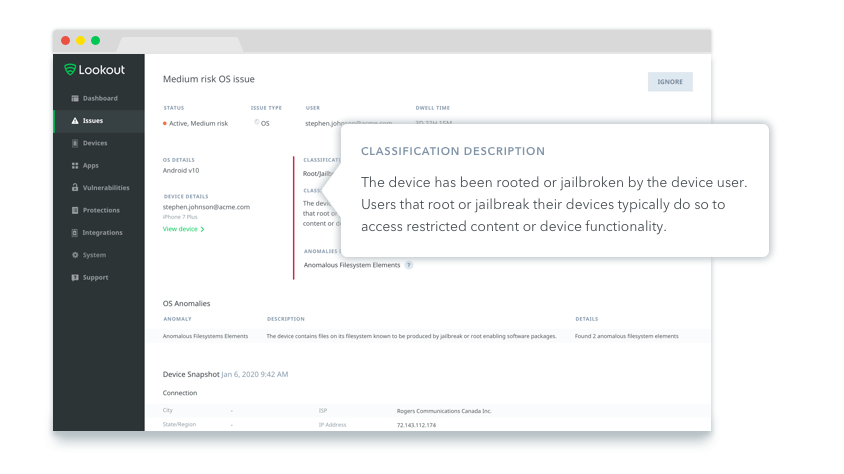844x474 pixels.
Task: Click the stephen.johnson@acme.com device details email
Action: (x=206, y=207)
